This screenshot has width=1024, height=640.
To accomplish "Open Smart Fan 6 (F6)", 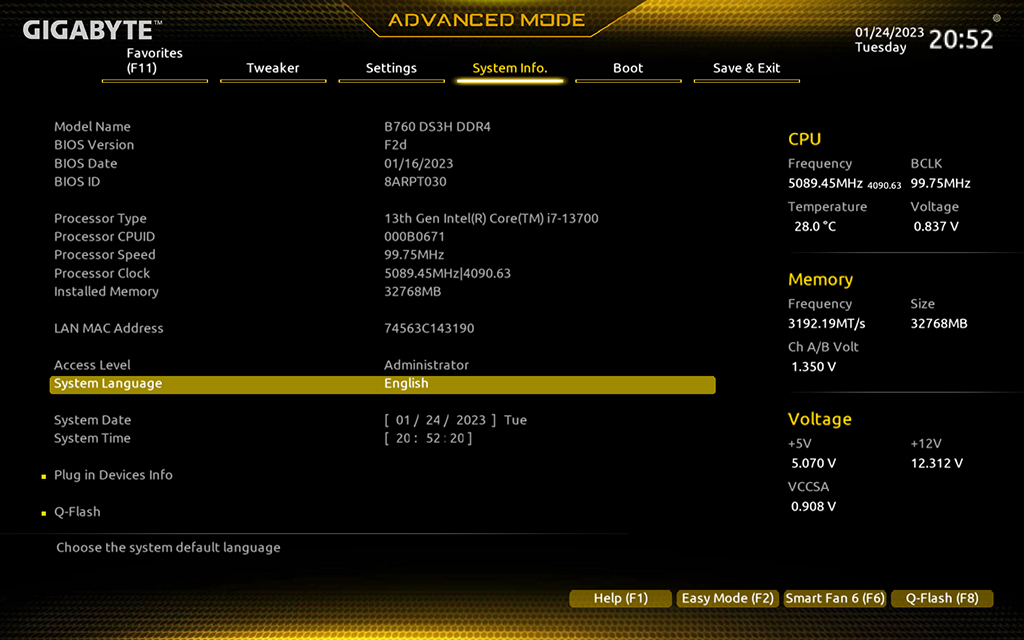I will tap(835, 598).
